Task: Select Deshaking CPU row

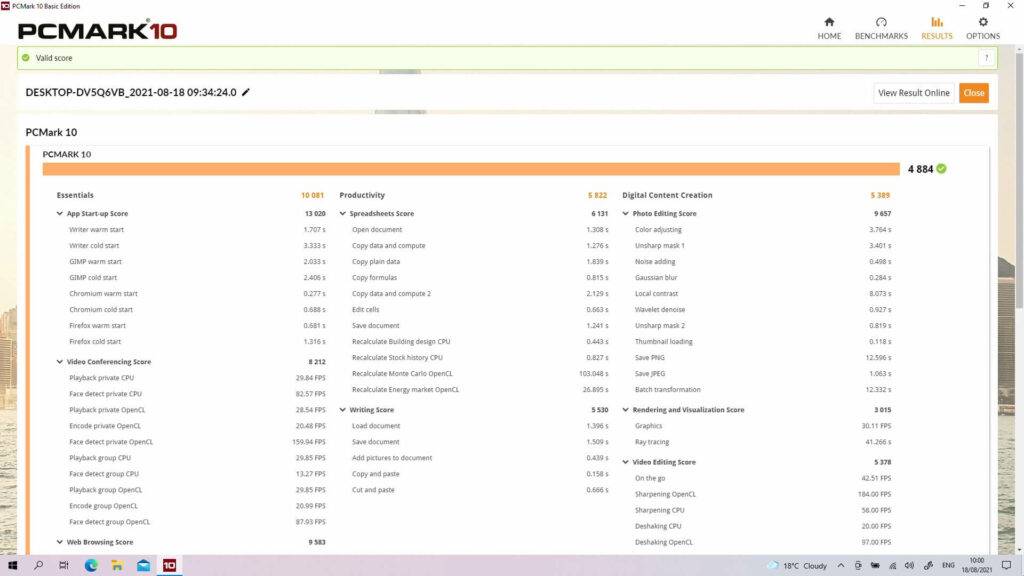Action: (763, 526)
